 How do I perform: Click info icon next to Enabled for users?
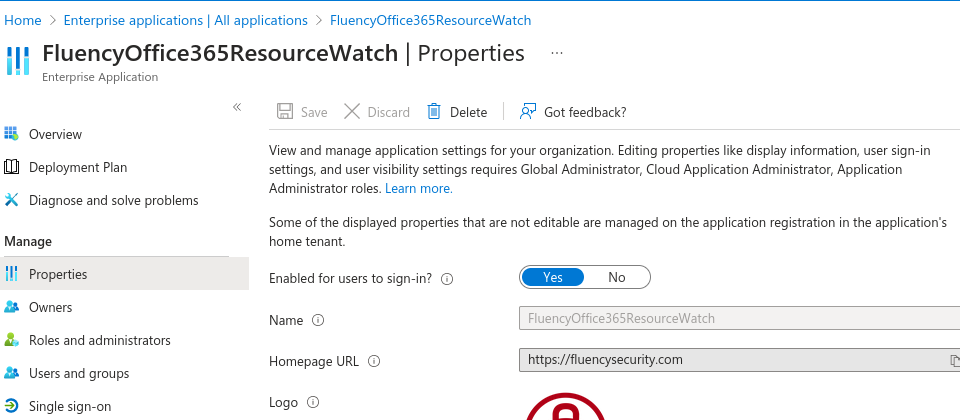(x=448, y=279)
